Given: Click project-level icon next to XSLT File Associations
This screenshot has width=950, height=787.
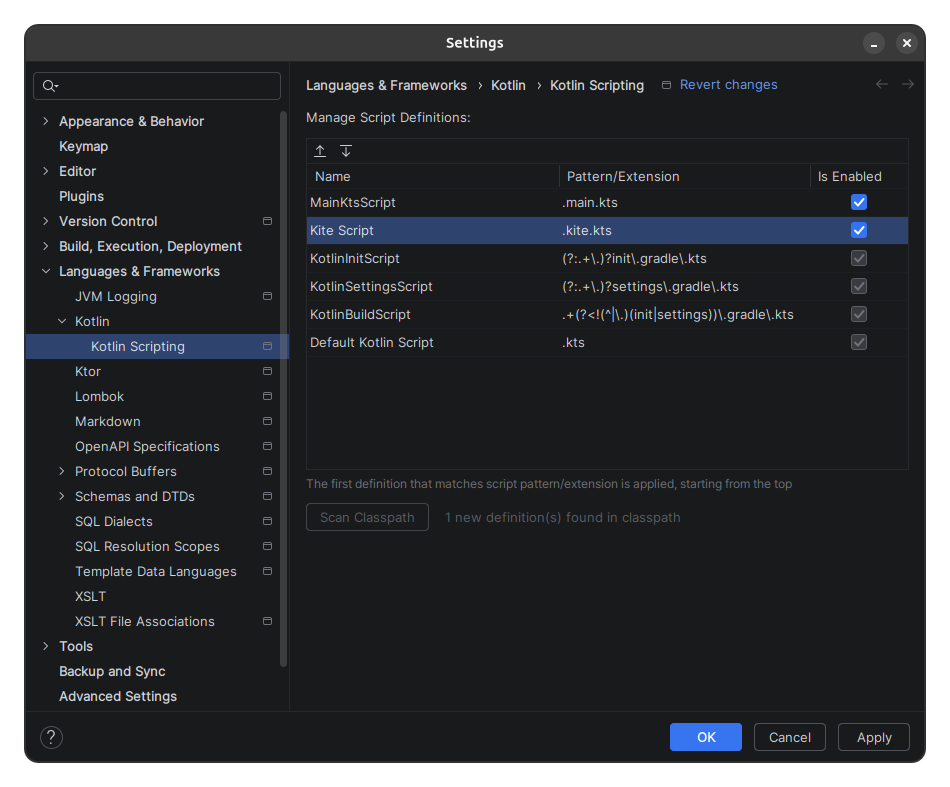Looking at the screenshot, I should coord(267,621).
